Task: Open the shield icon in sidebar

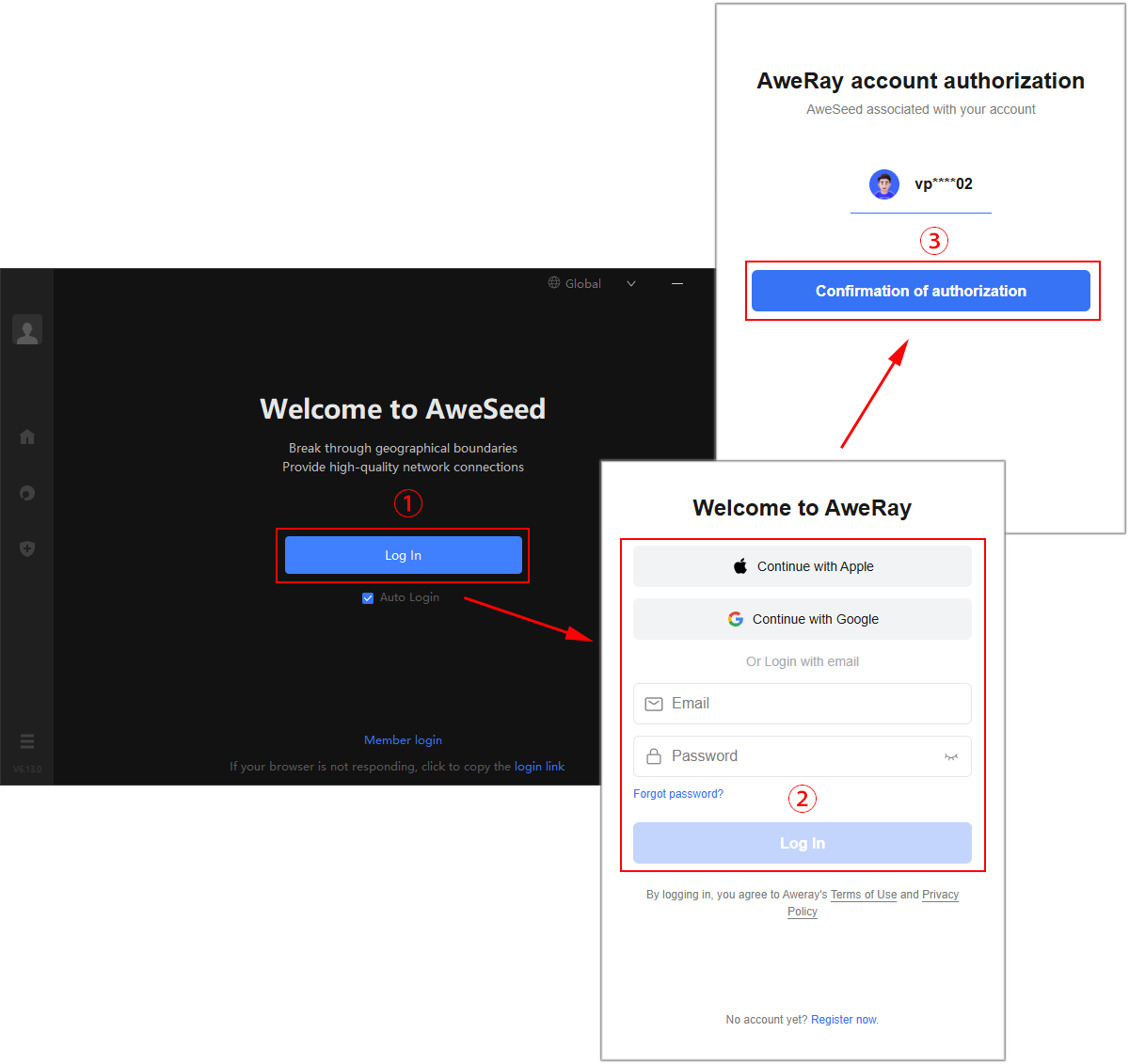Action: [27, 548]
